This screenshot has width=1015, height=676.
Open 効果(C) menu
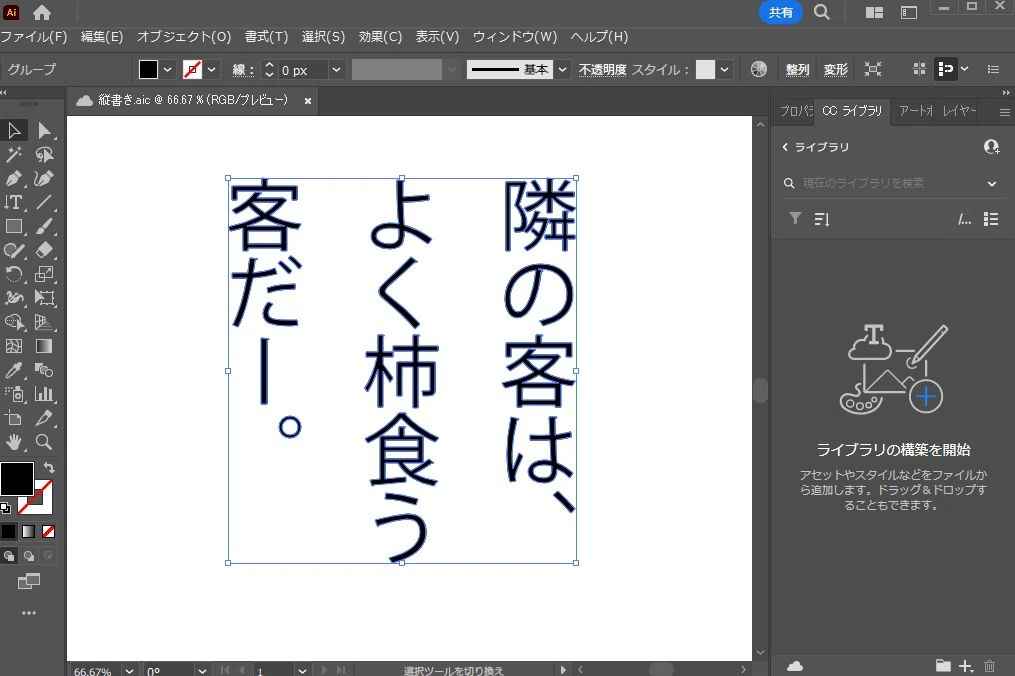coord(380,37)
